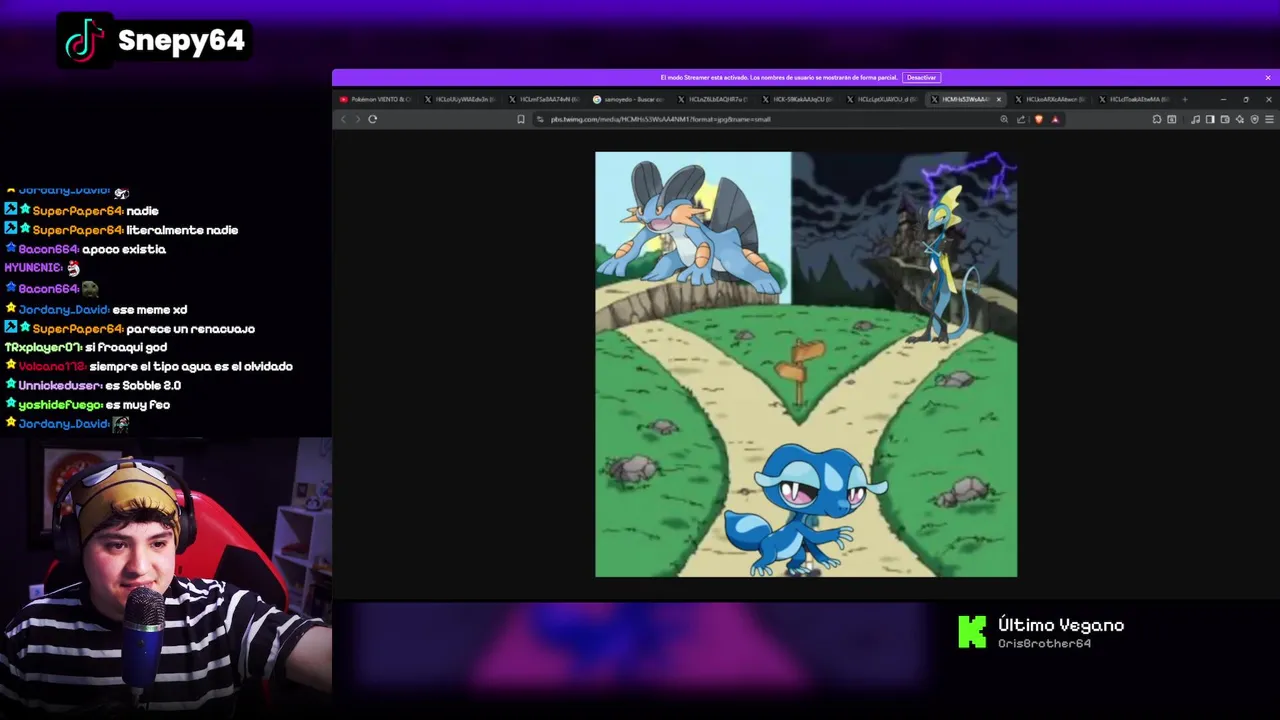The image size is (1280, 720).
Task: Bookmark this page with the bookmark icon
Action: [520, 119]
